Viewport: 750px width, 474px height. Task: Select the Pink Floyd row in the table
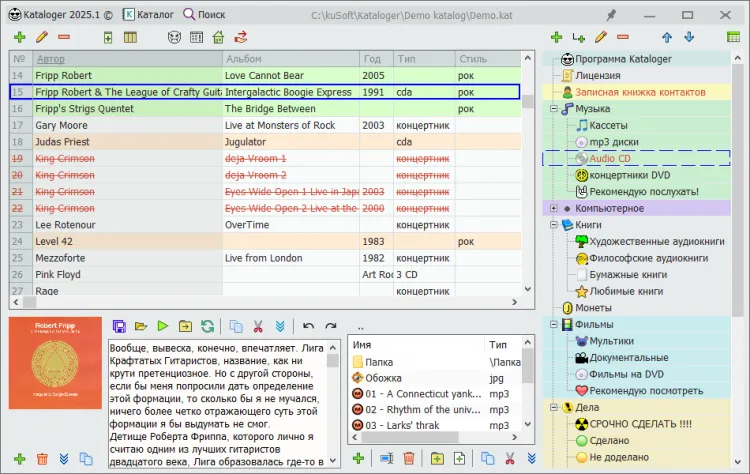(60, 274)
